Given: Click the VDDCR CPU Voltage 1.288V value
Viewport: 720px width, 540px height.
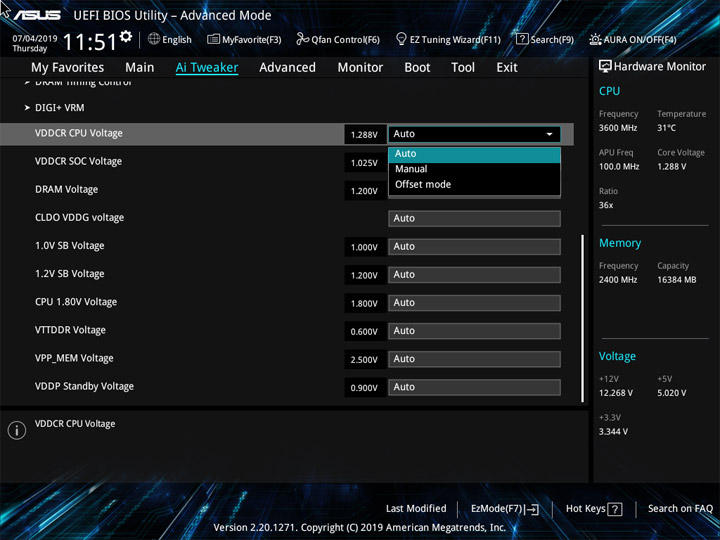Looking at the screenshot, I should (x=364, y=135).
